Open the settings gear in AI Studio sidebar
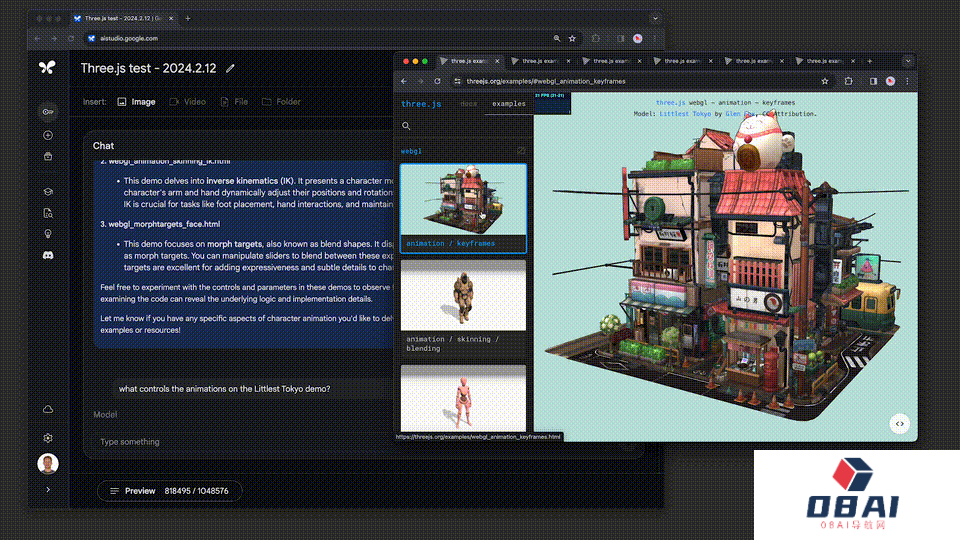The image size is (960, 540). (x=48, y=438)
